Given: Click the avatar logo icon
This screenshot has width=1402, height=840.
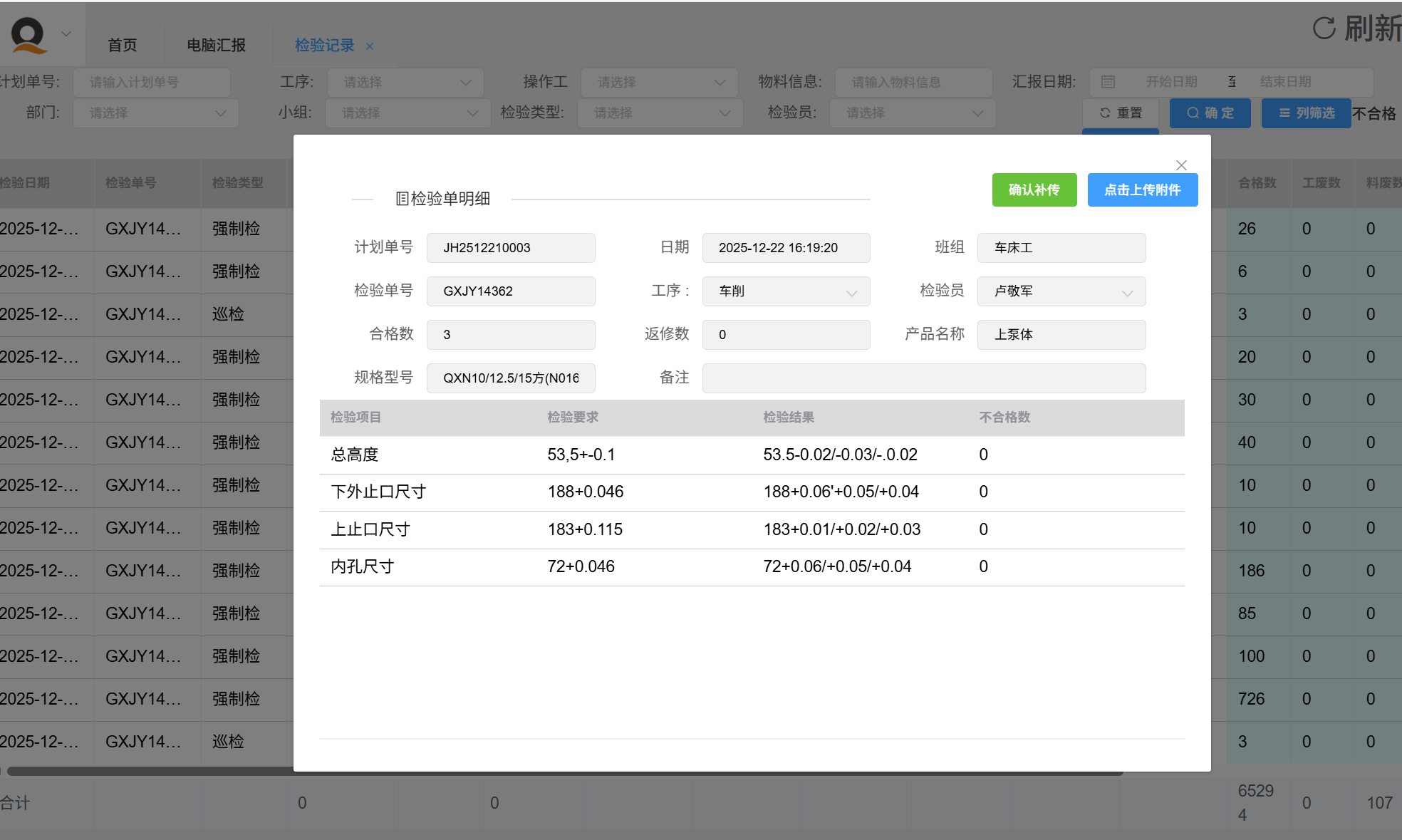Looking at the screenshot, I should 28,34.
